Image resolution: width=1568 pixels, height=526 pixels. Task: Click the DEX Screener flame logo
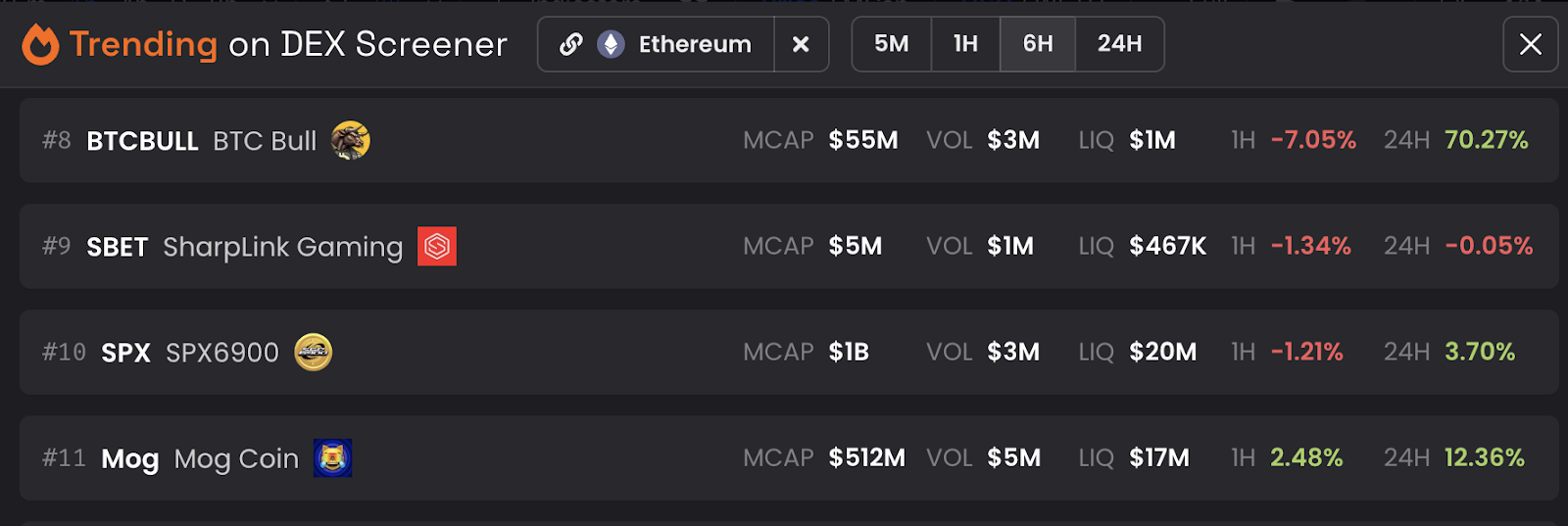click(x=40, y=44)
